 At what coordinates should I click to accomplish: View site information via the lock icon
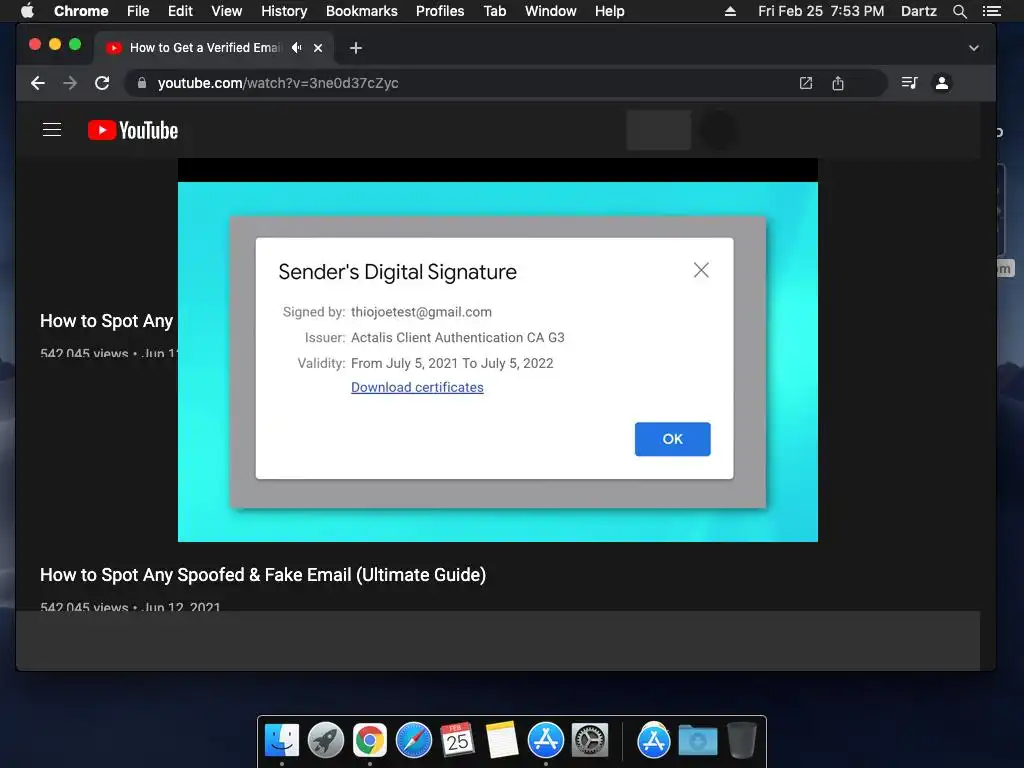[142, 83]
